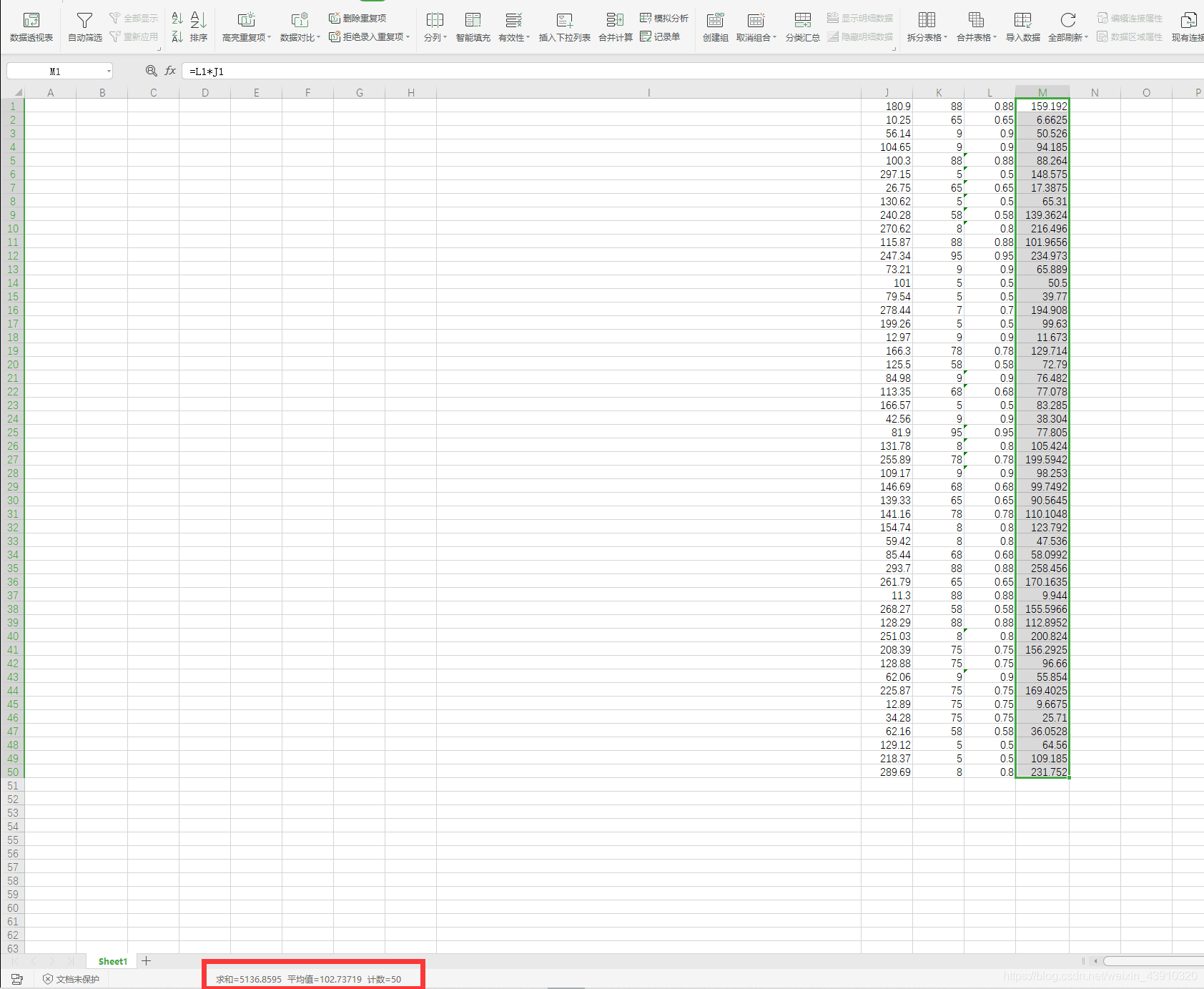
Task: Click 插入下拉列表 insert dropdown list
Action: tap(564, 26)
